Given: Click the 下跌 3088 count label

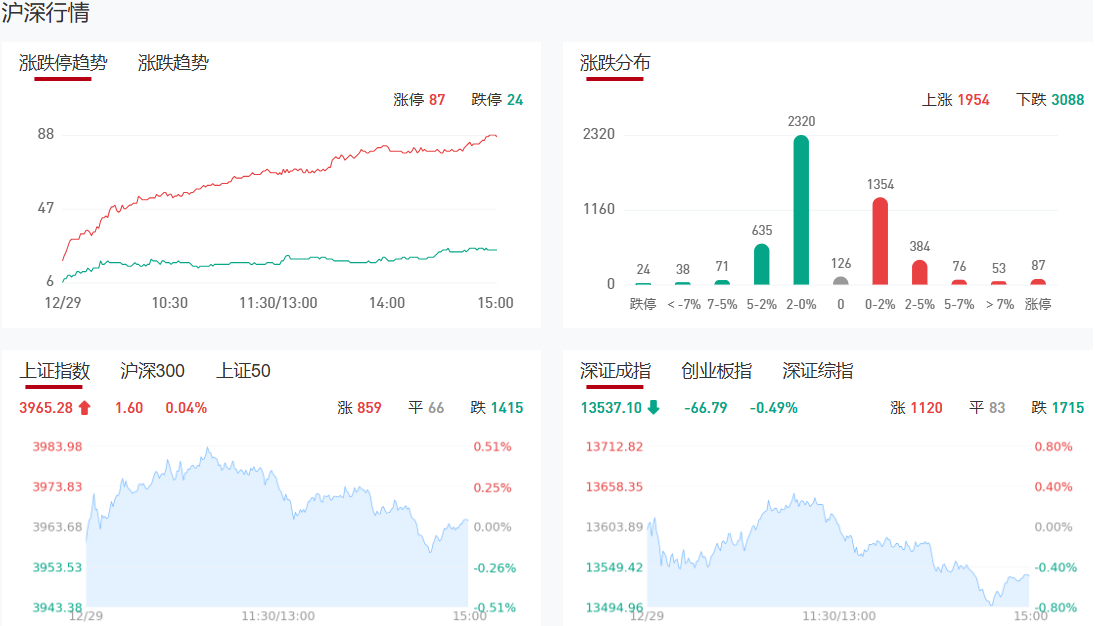Looking at the screenshot, I should 1050,100.
